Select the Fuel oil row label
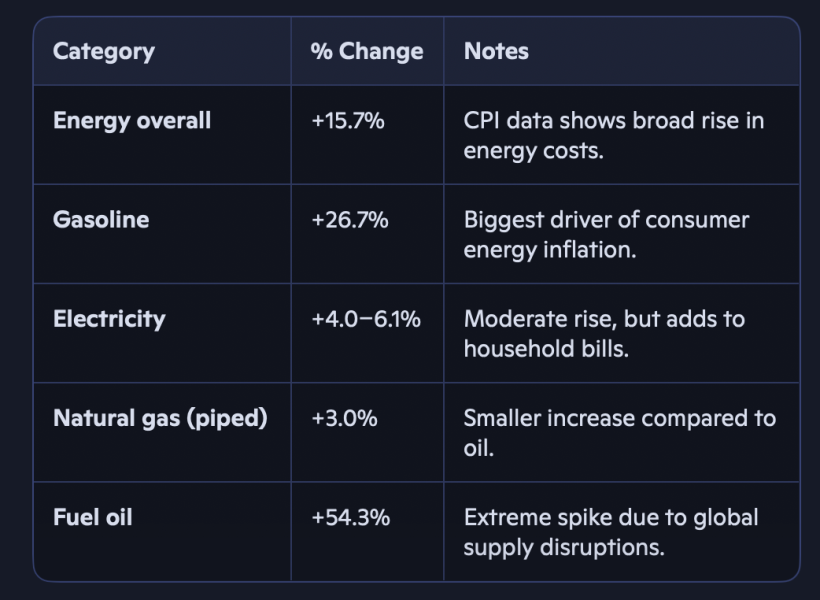Image resolution: width=820 pixels, height=600 pixels. (93, 517)
